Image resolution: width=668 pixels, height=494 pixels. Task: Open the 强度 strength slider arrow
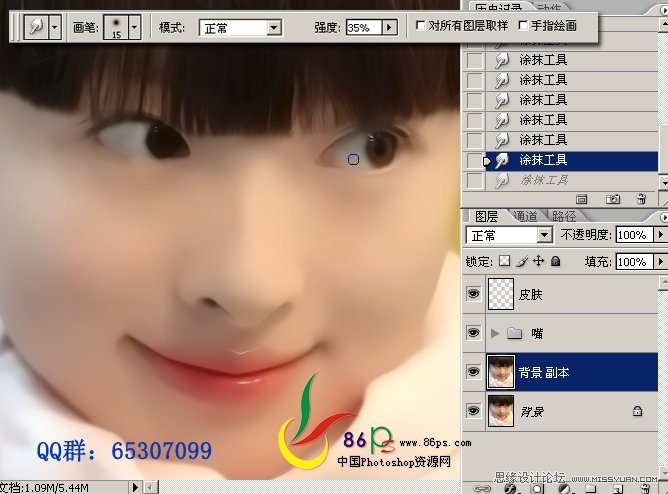click(389, 28)
